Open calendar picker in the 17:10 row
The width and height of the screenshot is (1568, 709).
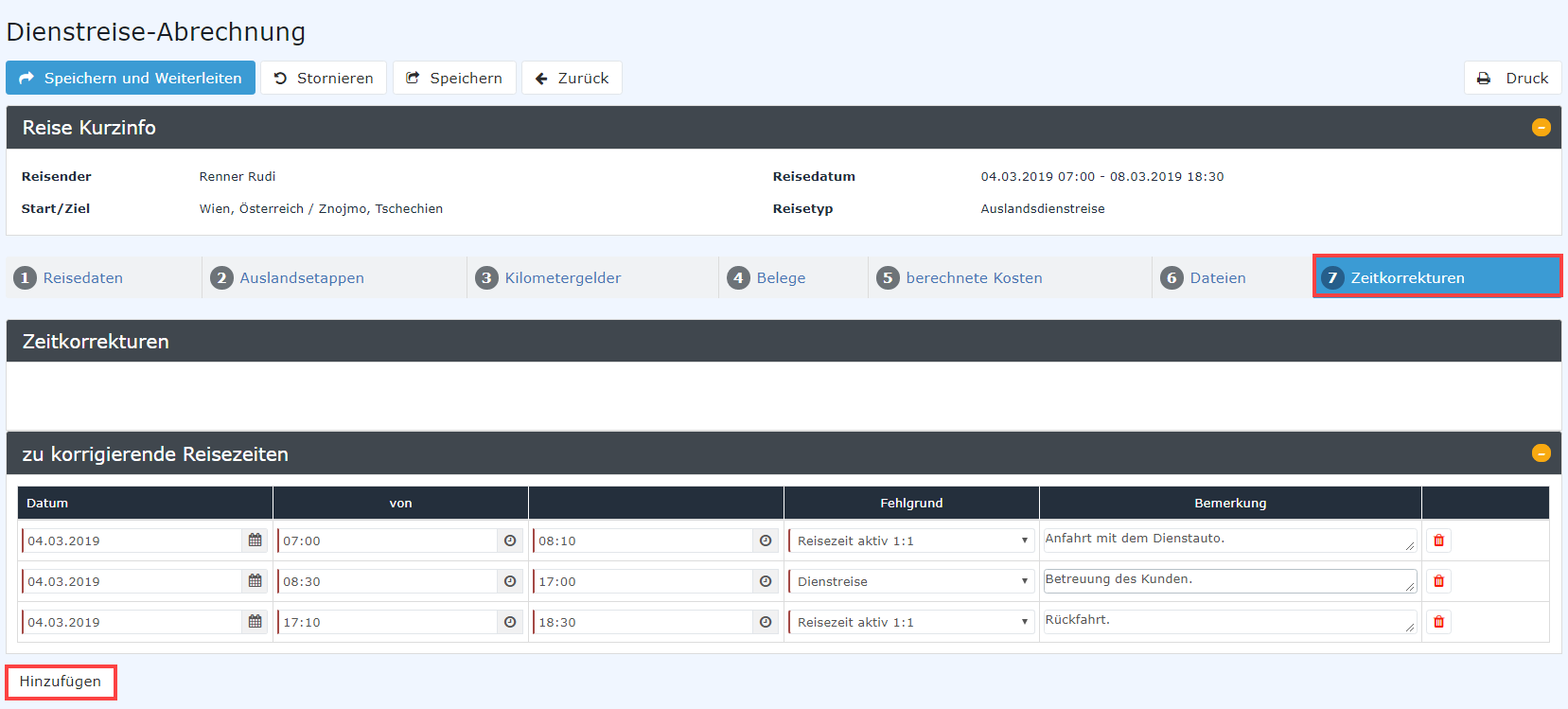pyautogui.click(x=255, y=622)
